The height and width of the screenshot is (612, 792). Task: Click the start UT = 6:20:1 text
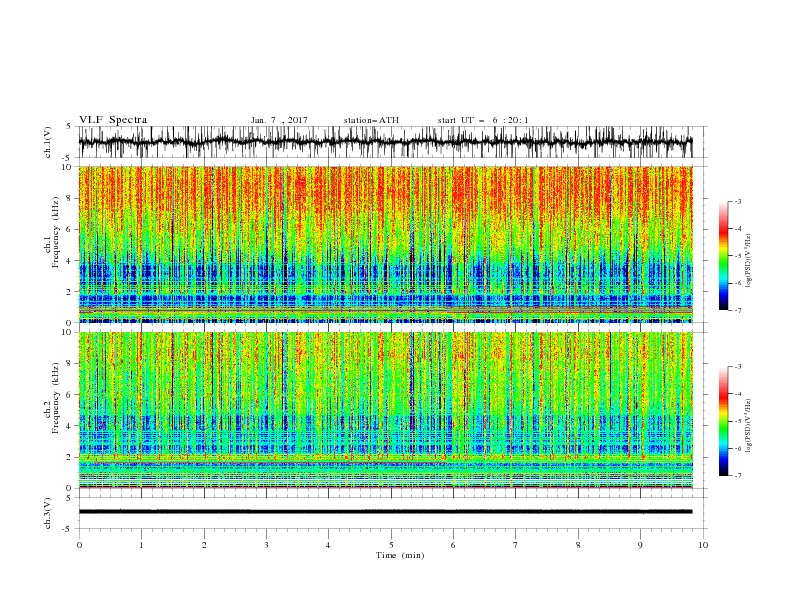point(483,120)
